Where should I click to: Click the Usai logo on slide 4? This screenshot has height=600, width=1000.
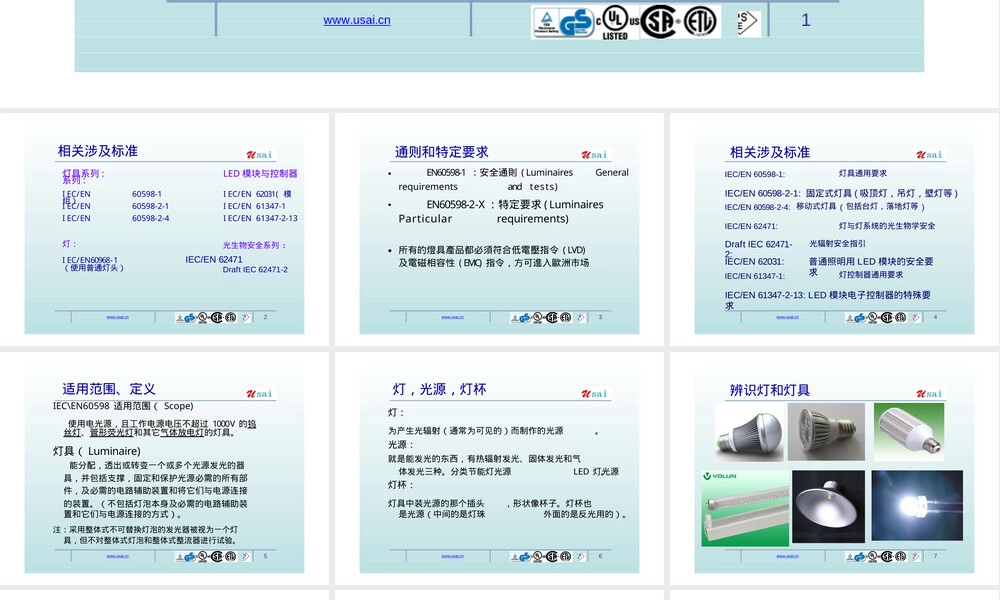pyautogui.click(x=929, y=154)
